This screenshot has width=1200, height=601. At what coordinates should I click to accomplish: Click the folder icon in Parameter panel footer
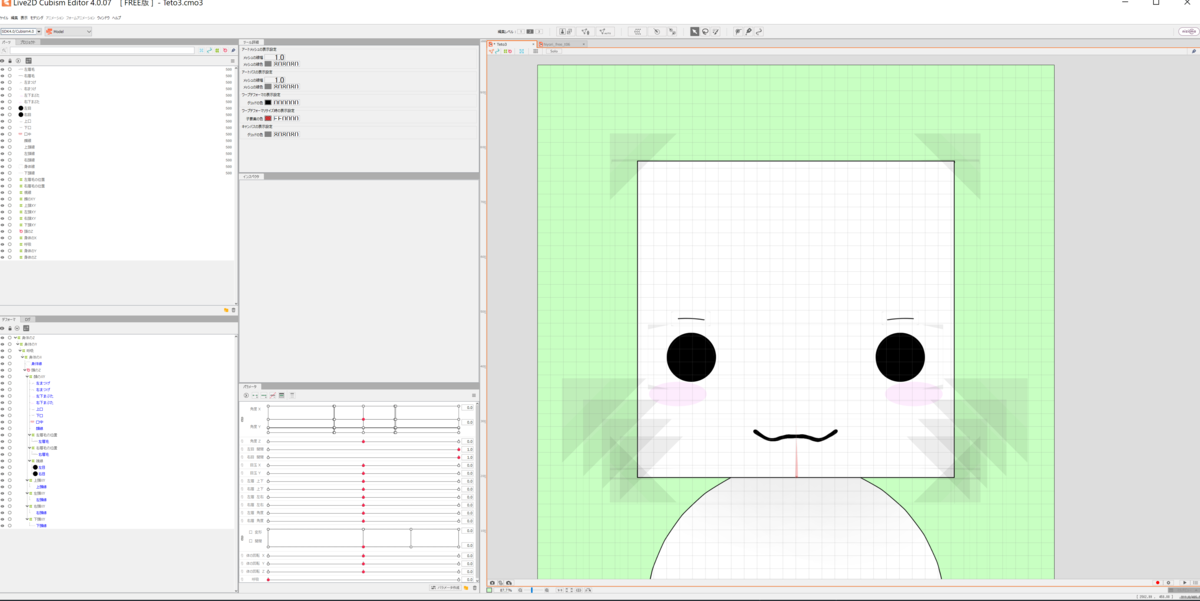pos(466,588)
